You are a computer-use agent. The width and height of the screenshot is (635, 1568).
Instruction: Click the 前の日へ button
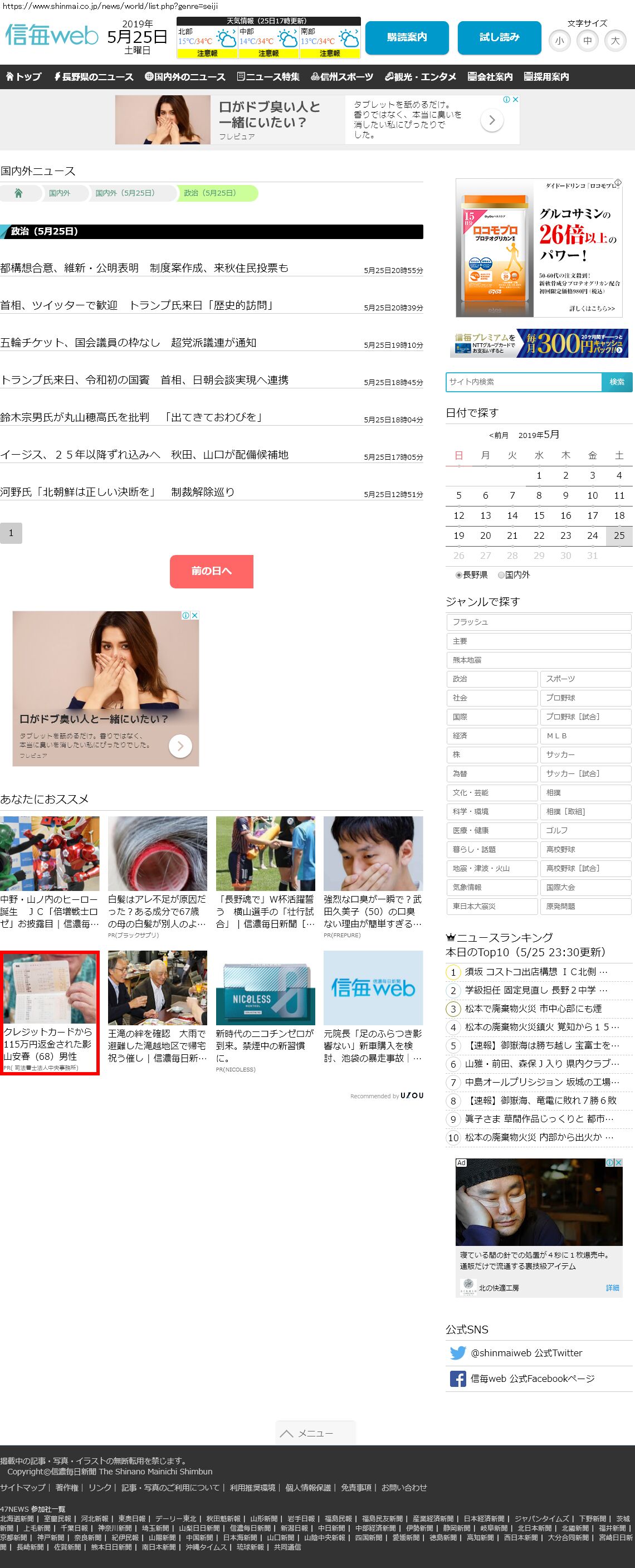tap(211, 571)
